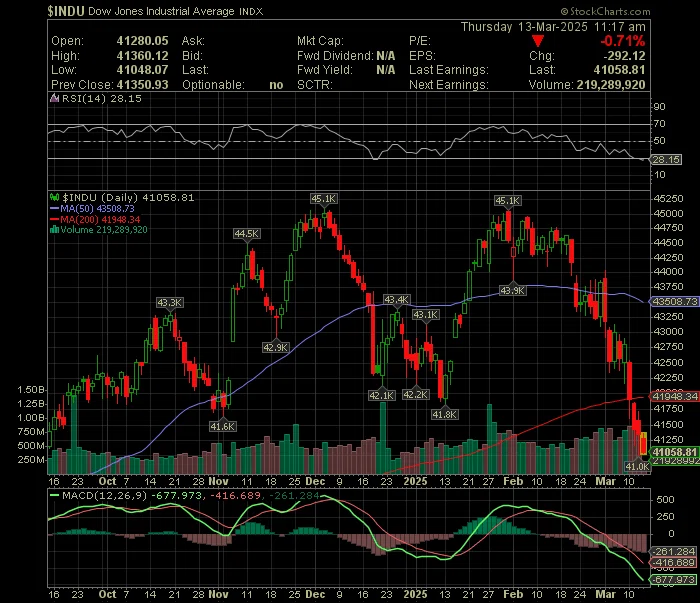Click the RSI 28.15 value tag

tap(666, 159)
